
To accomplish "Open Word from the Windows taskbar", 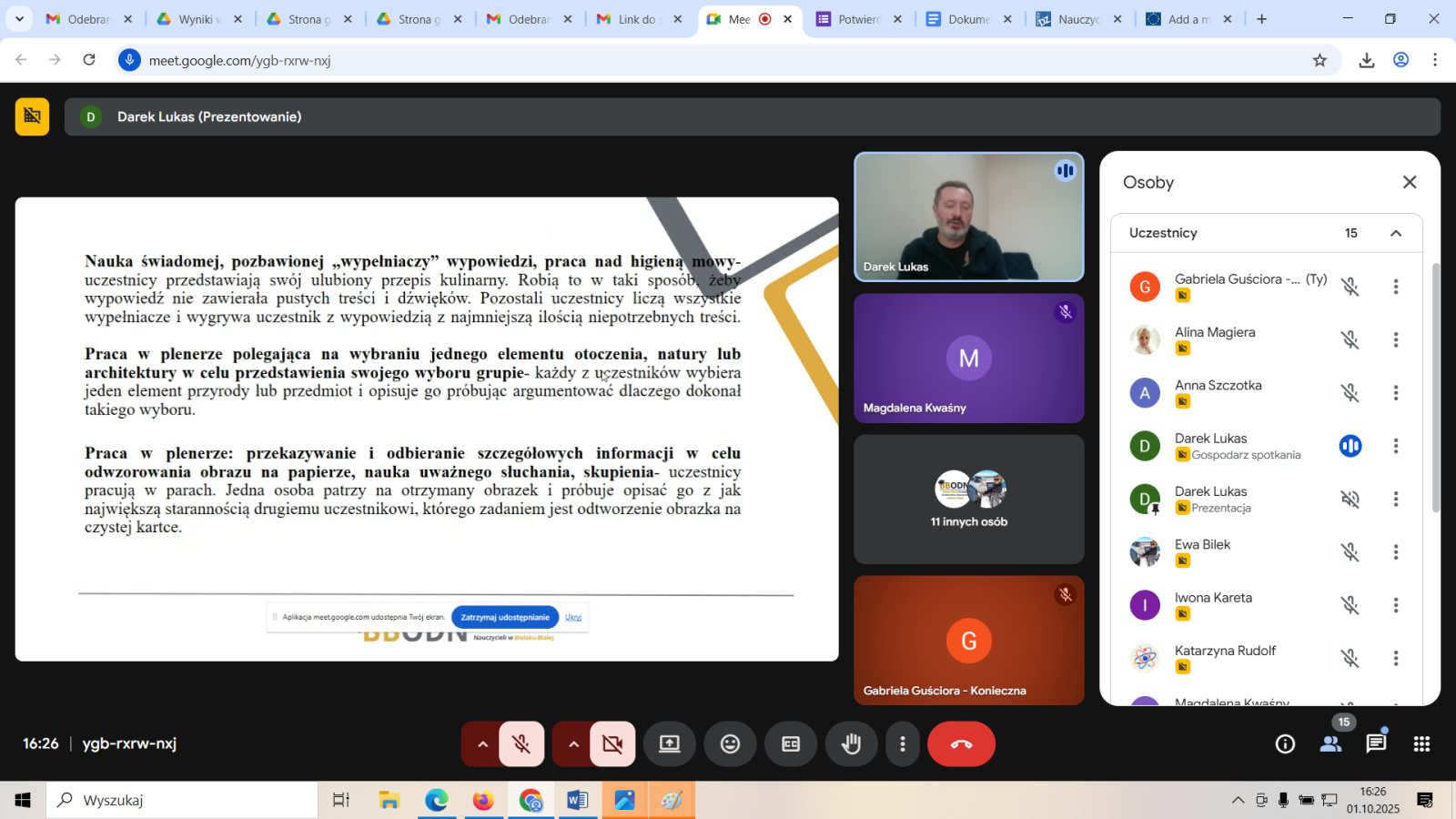I will click(x=577, y=800).
